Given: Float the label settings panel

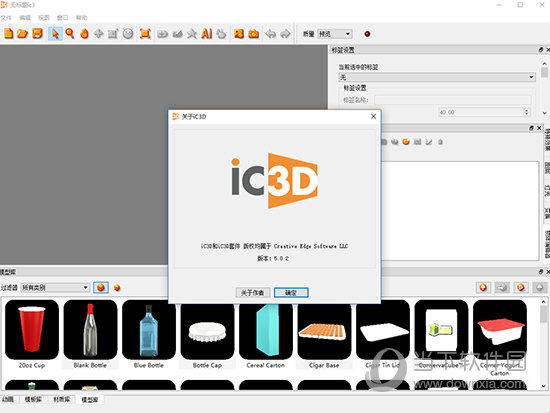Looking at the screenshot, I should pos(541,50).
